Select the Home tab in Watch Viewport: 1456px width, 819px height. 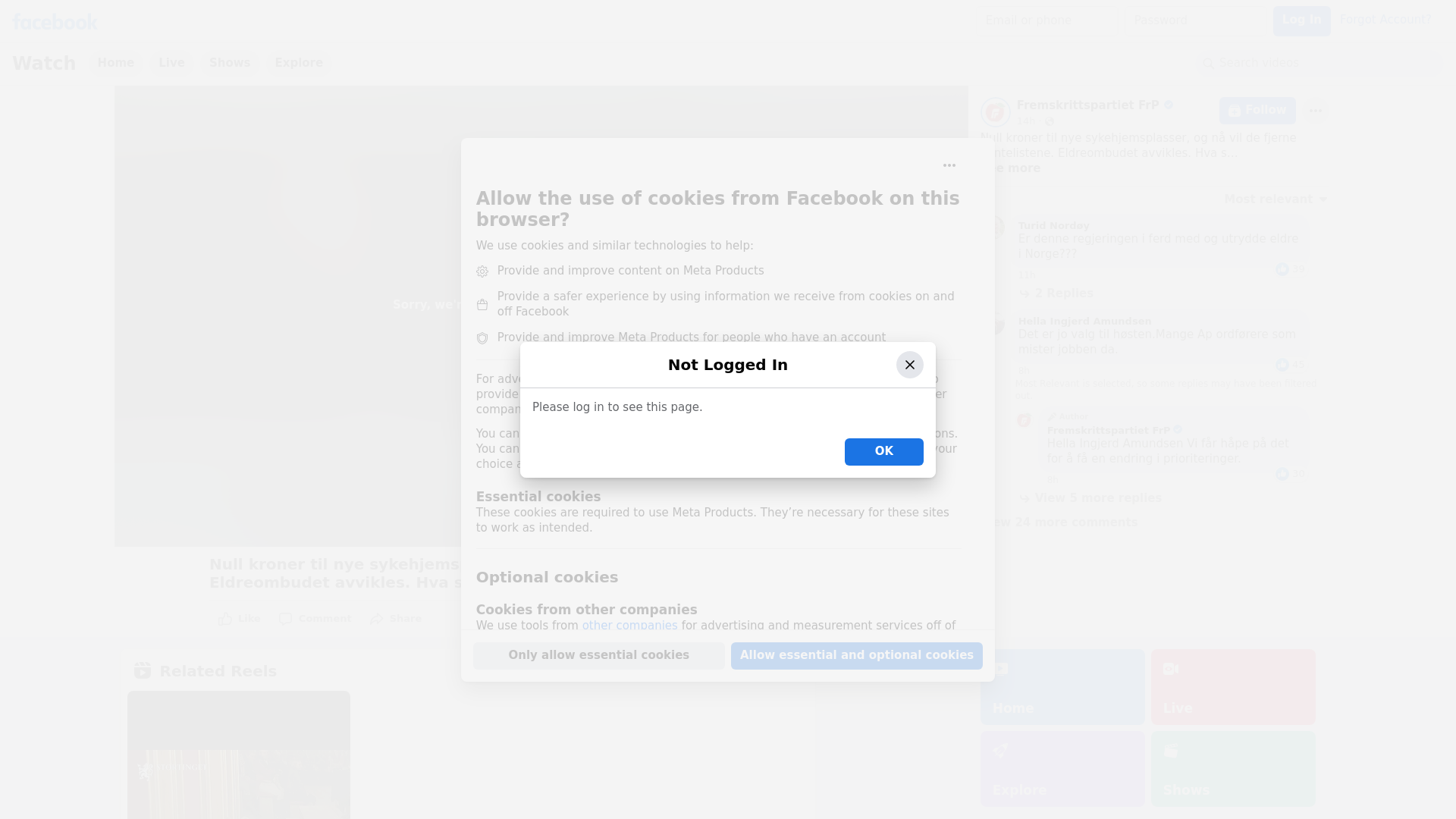coord(115,63)
